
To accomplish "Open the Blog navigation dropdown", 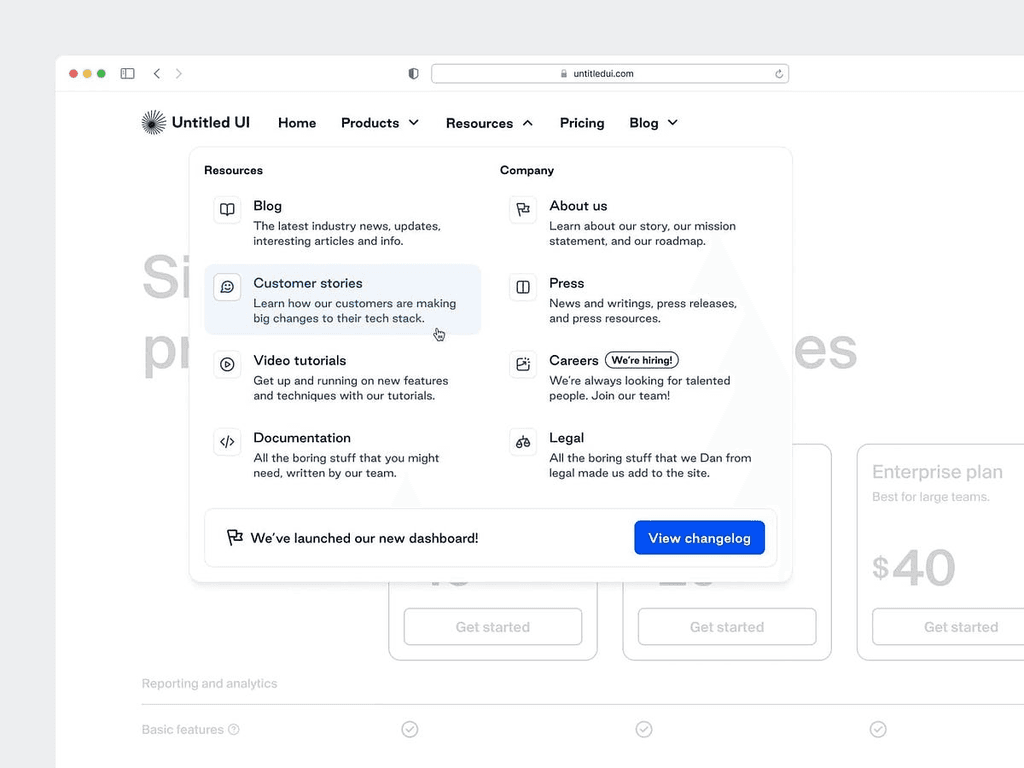I will [653, 123].
